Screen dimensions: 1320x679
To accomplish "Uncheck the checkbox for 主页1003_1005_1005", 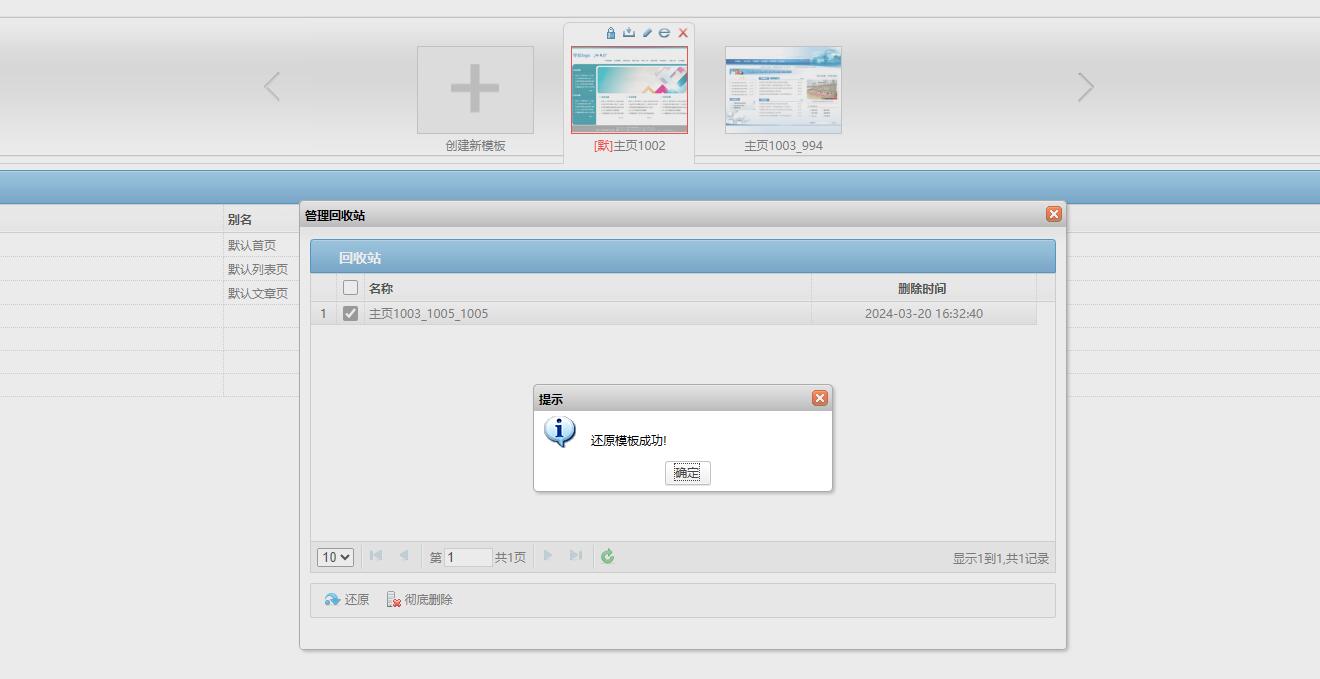I will coord(350,314).
